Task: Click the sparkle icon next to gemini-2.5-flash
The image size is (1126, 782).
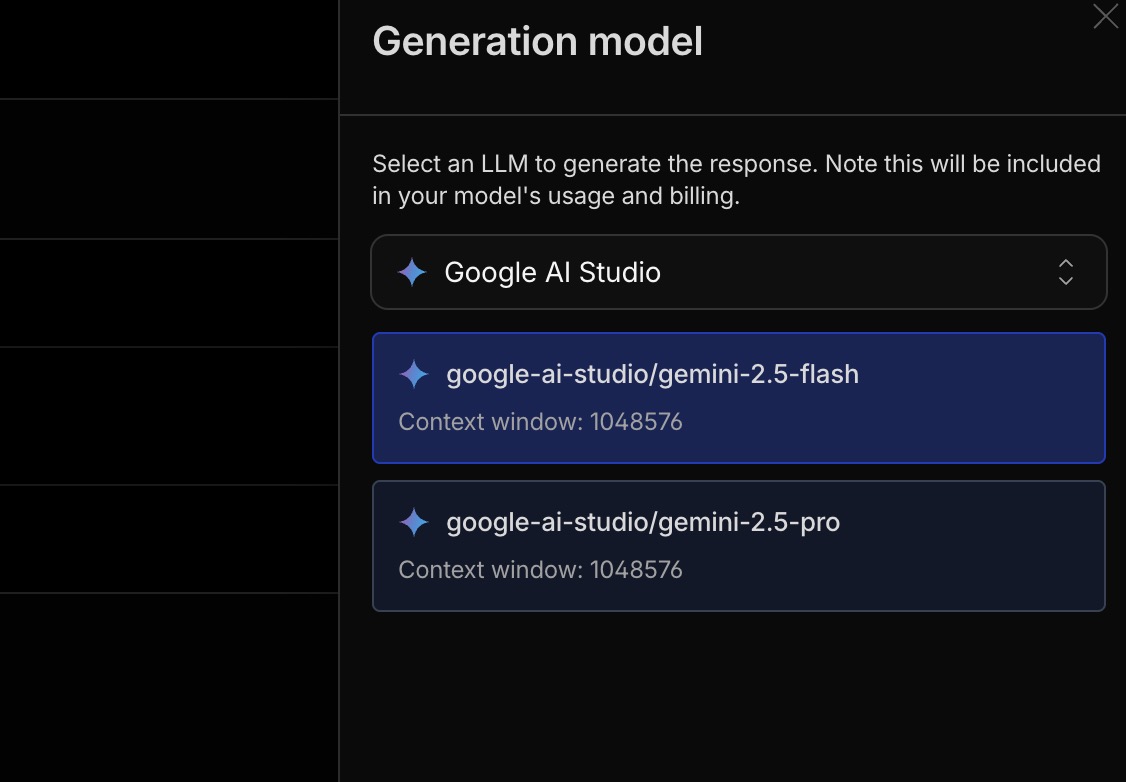Action: click(x=414, y=374)
